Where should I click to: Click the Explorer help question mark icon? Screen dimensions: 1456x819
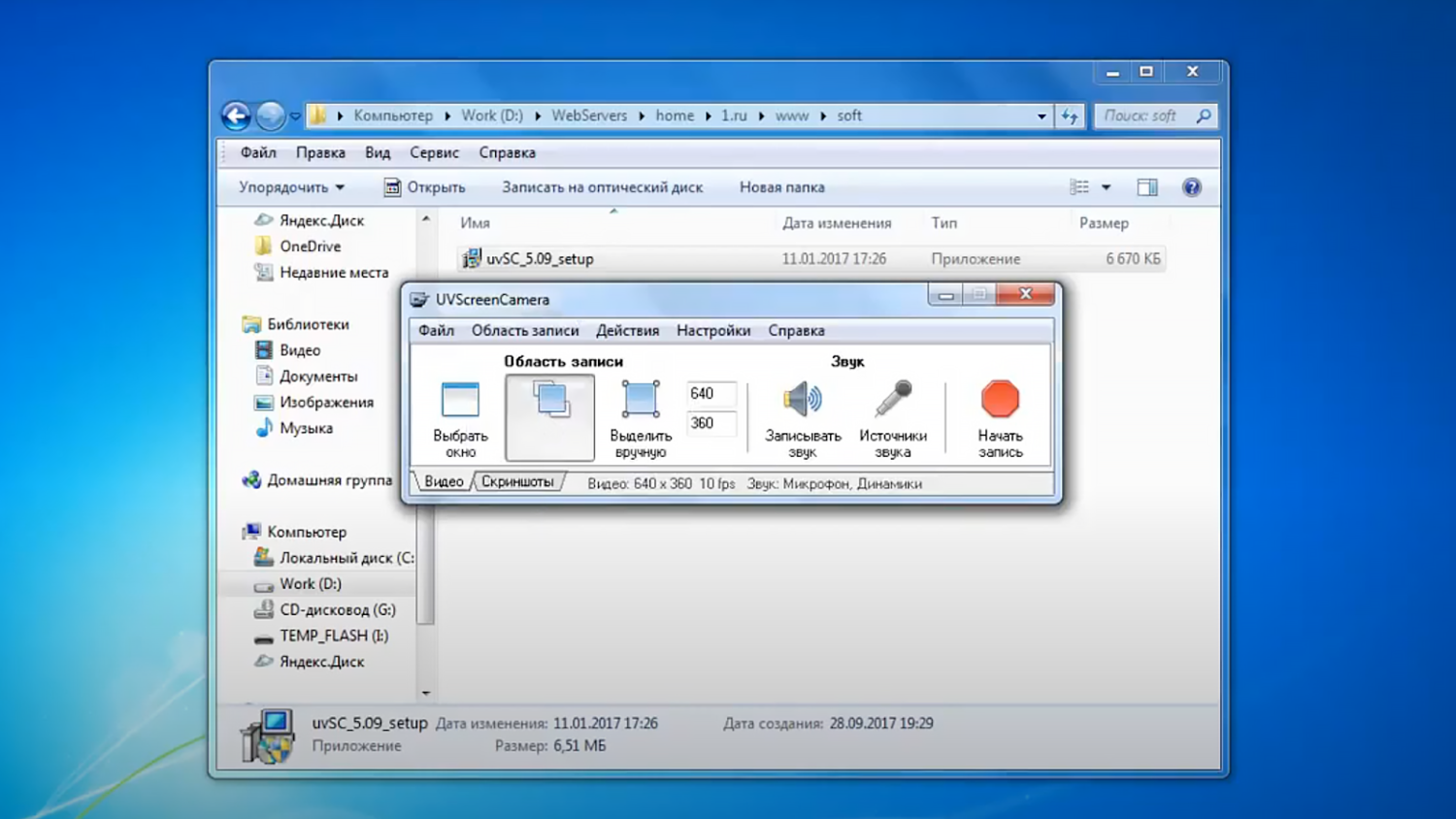pos(1191,187)
